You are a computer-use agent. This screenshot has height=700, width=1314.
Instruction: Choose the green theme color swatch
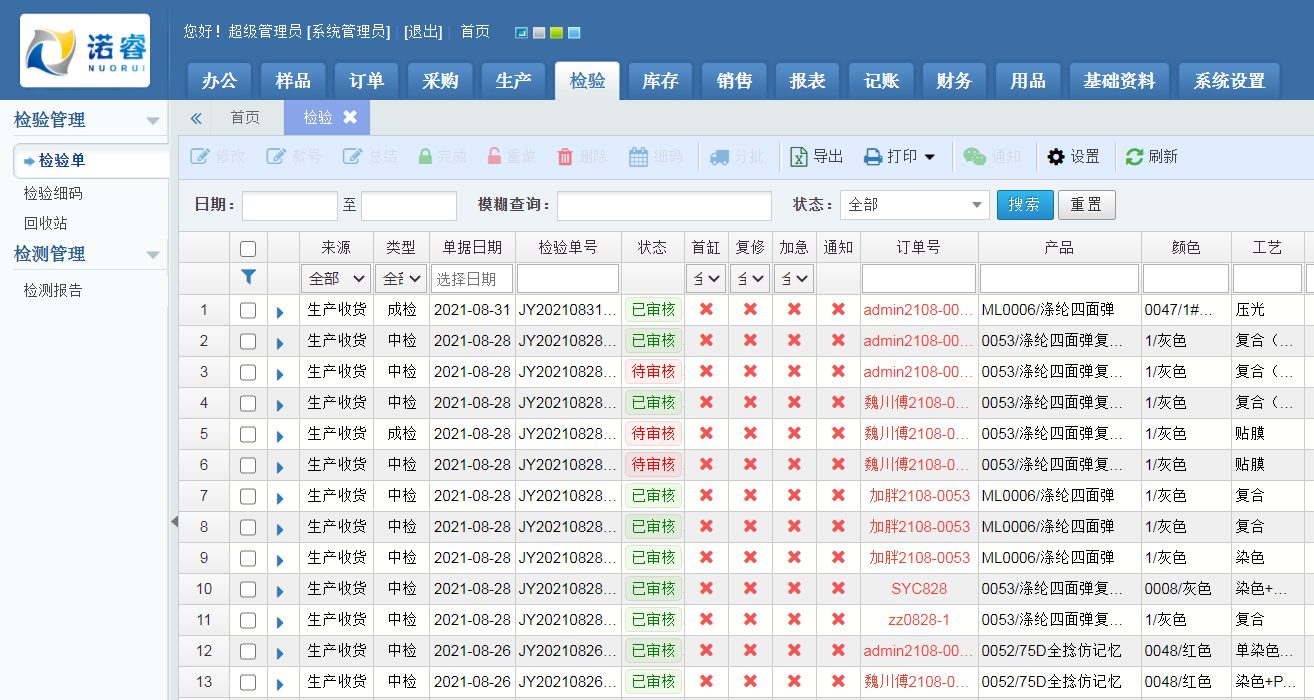click(x=556, y=33)
